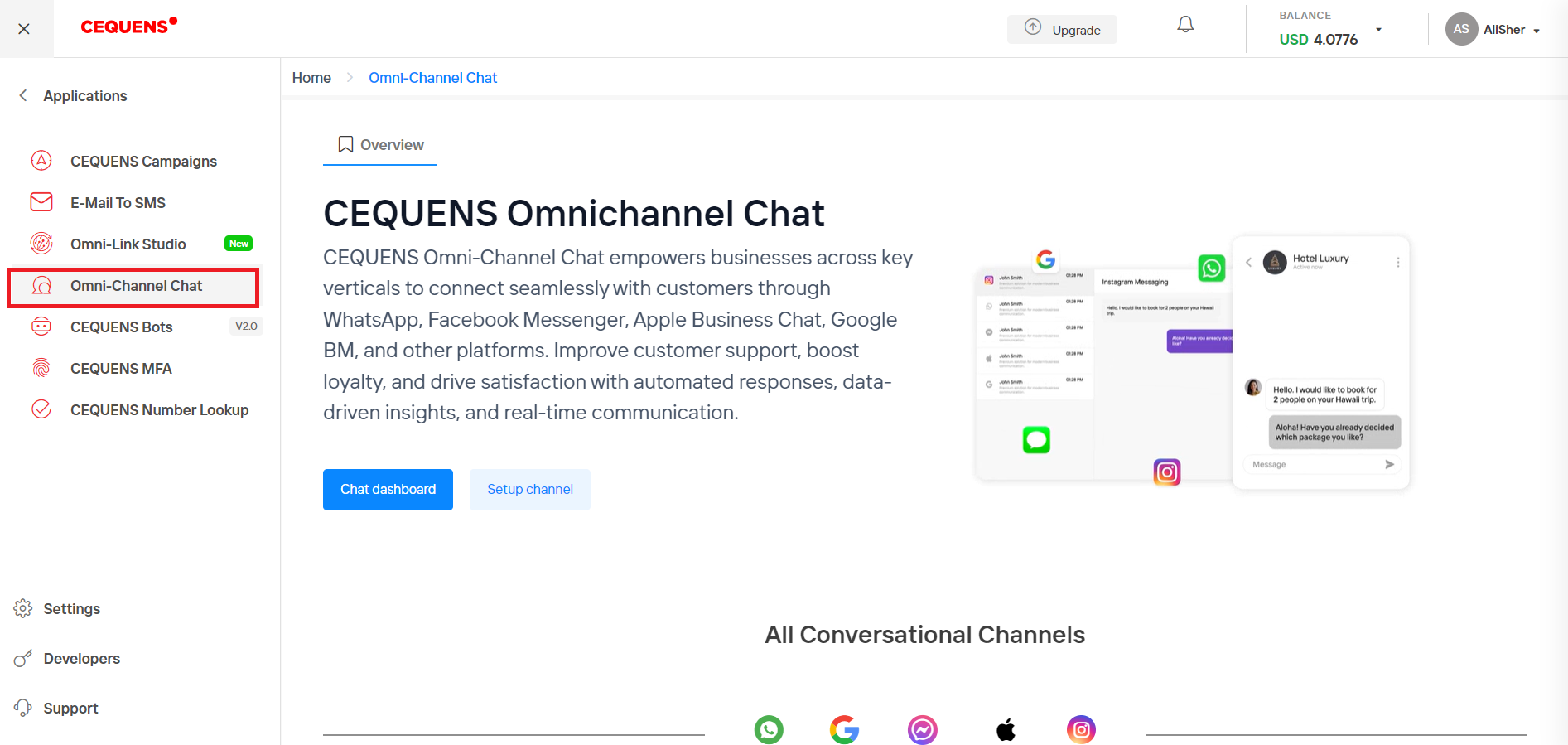Open the Chat dashboard
Image resolution: width=1568 pixels, height=745 pixels.
(388, 489)
